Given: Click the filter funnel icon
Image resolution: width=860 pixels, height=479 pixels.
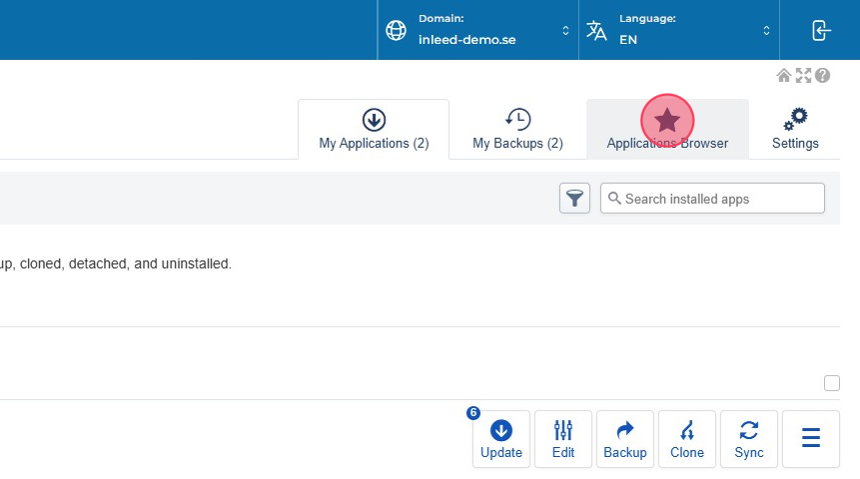Looking at the screenshot, I should [574, 198].
